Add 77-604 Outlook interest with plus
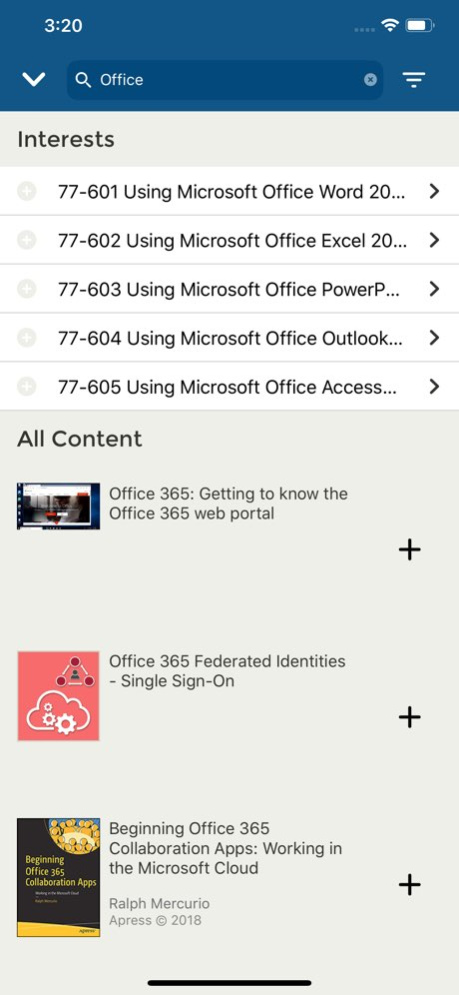The height and width of the screenshot is (995, 459). click(x=27, y=338)
